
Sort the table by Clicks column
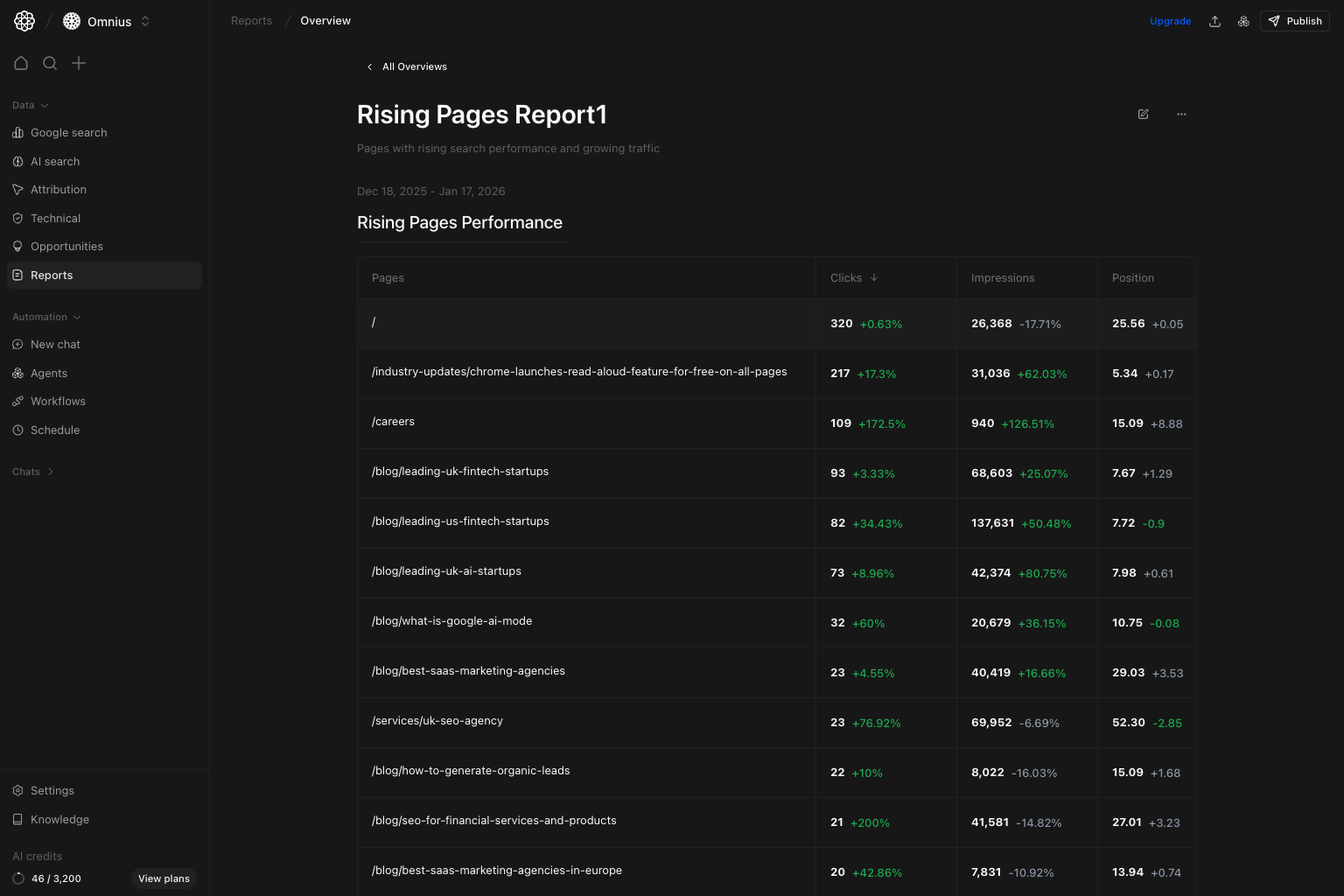pos(854,277)
